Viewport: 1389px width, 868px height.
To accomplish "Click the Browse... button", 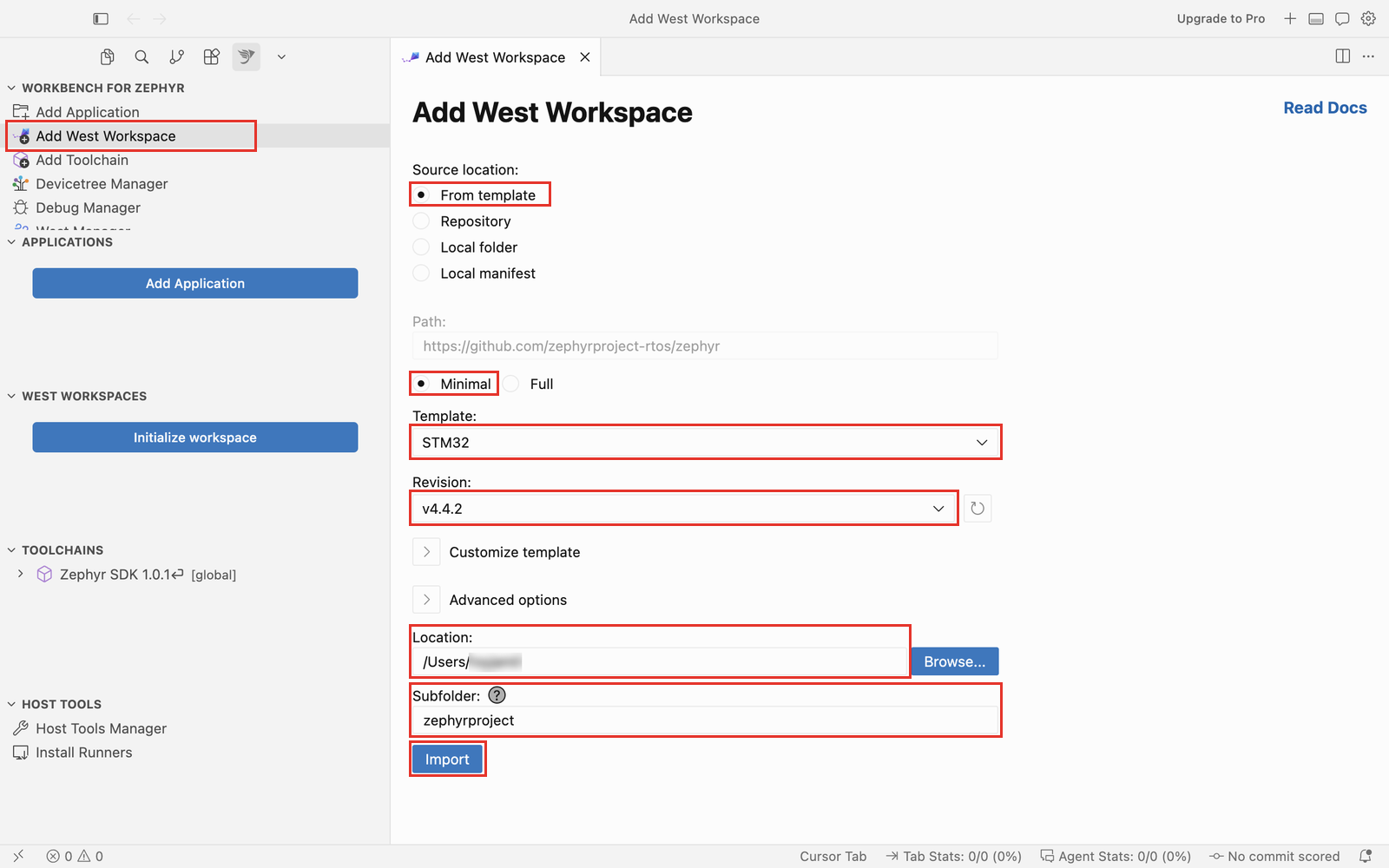I will click(x=955, y=661).
